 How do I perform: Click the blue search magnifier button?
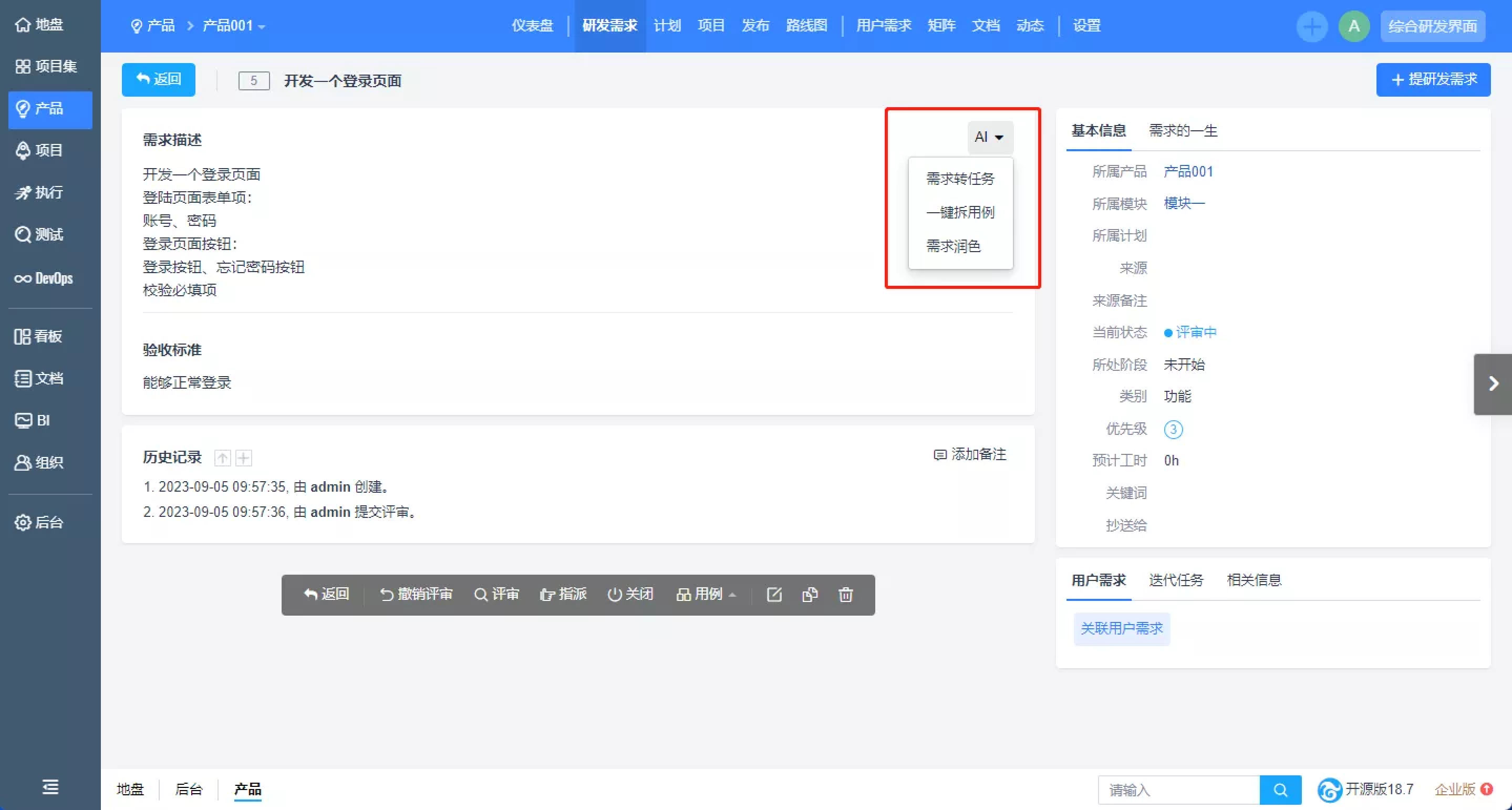1280,790
